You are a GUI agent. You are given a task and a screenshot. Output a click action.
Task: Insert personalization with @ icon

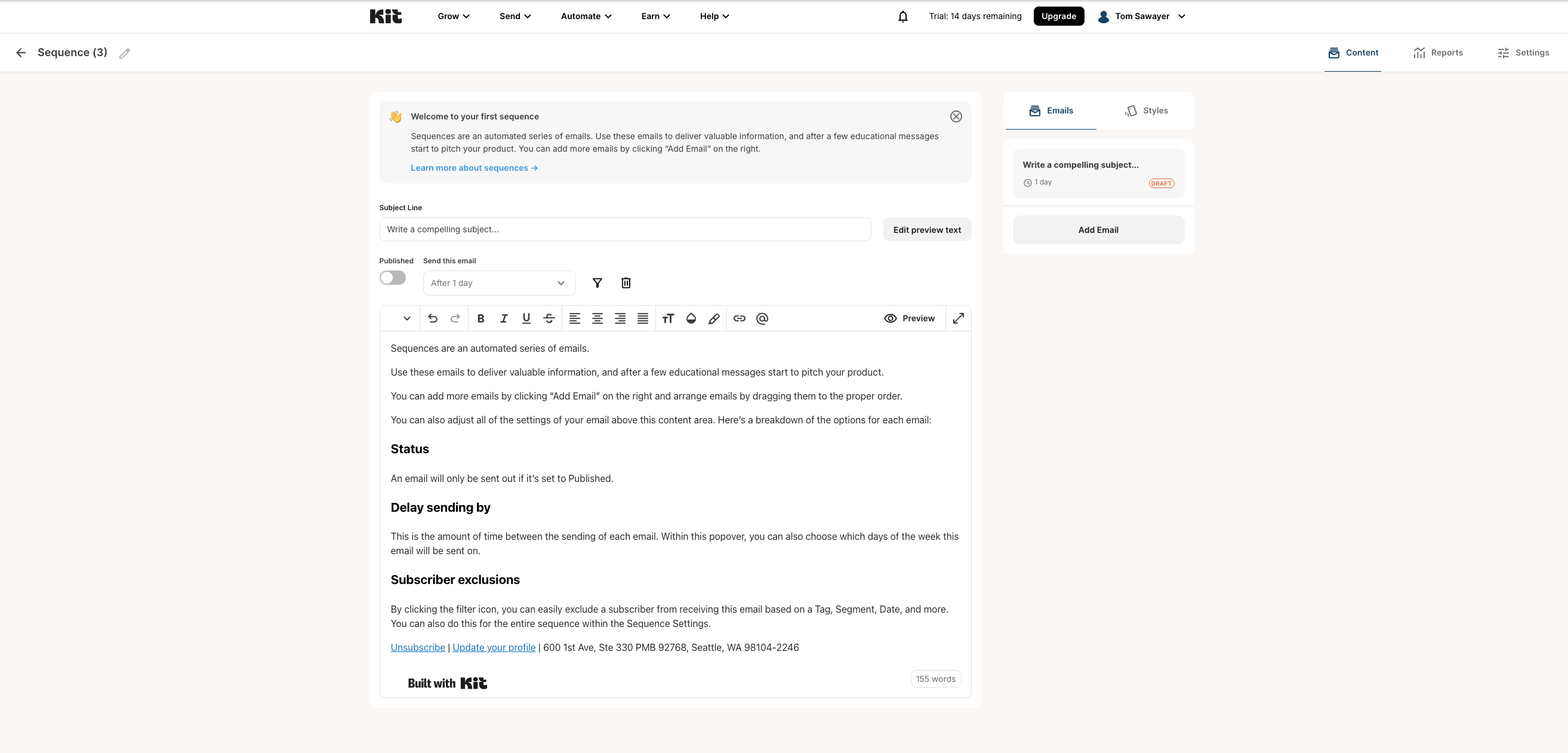pos(762,318)
